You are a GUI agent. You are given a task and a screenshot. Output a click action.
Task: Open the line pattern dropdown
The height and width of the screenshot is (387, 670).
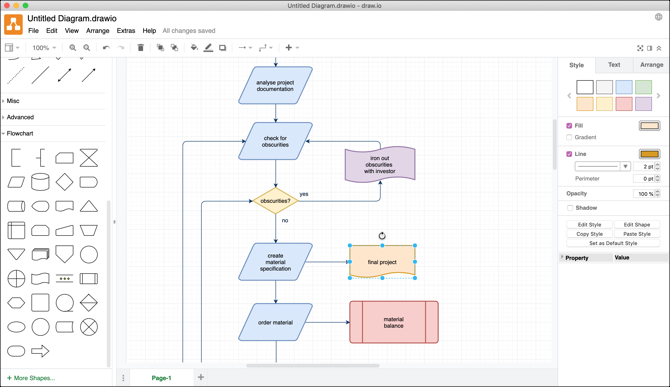click(x=602, y=166)
